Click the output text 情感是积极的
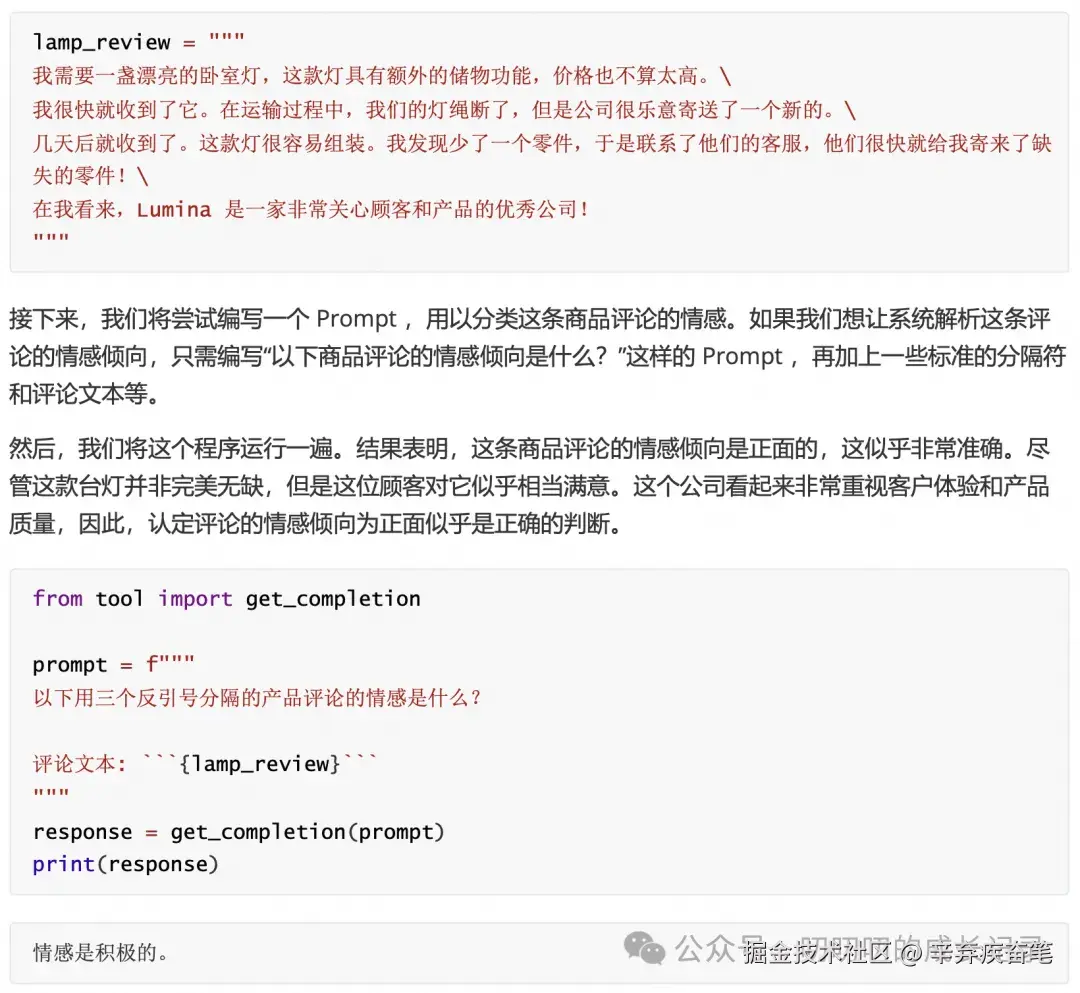Image resolution: width=1080 pixels, height=993 pixels. (x=101, y=953)
